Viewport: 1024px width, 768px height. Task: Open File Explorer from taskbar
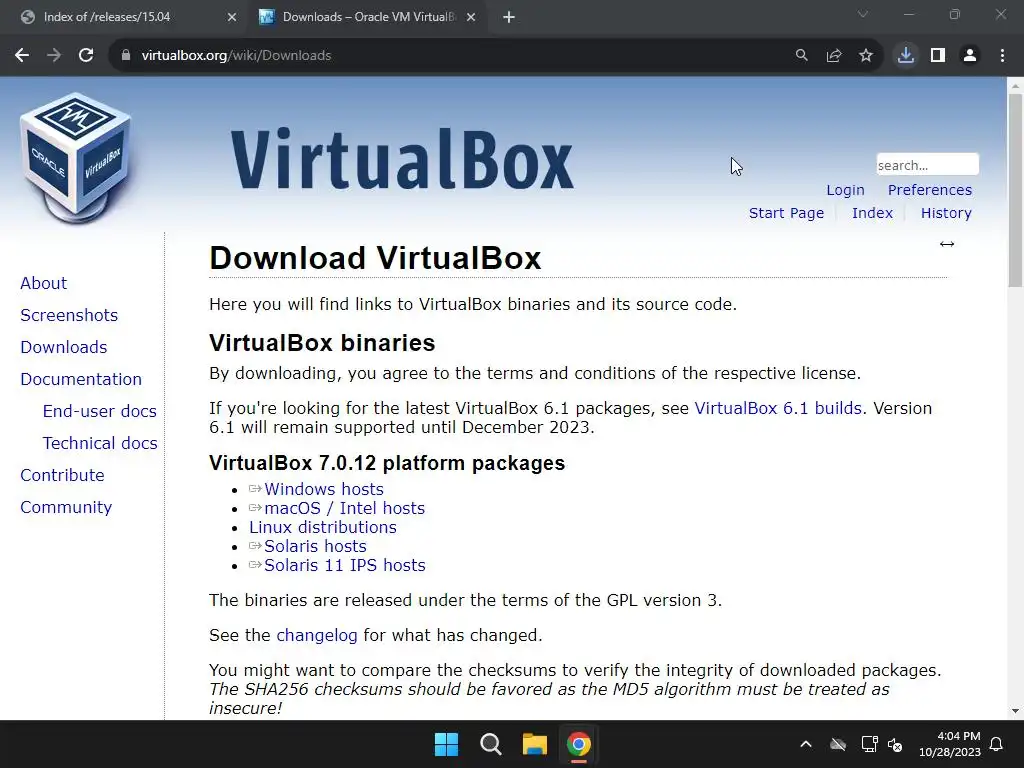pyautogui.click(x=534, y=744)
